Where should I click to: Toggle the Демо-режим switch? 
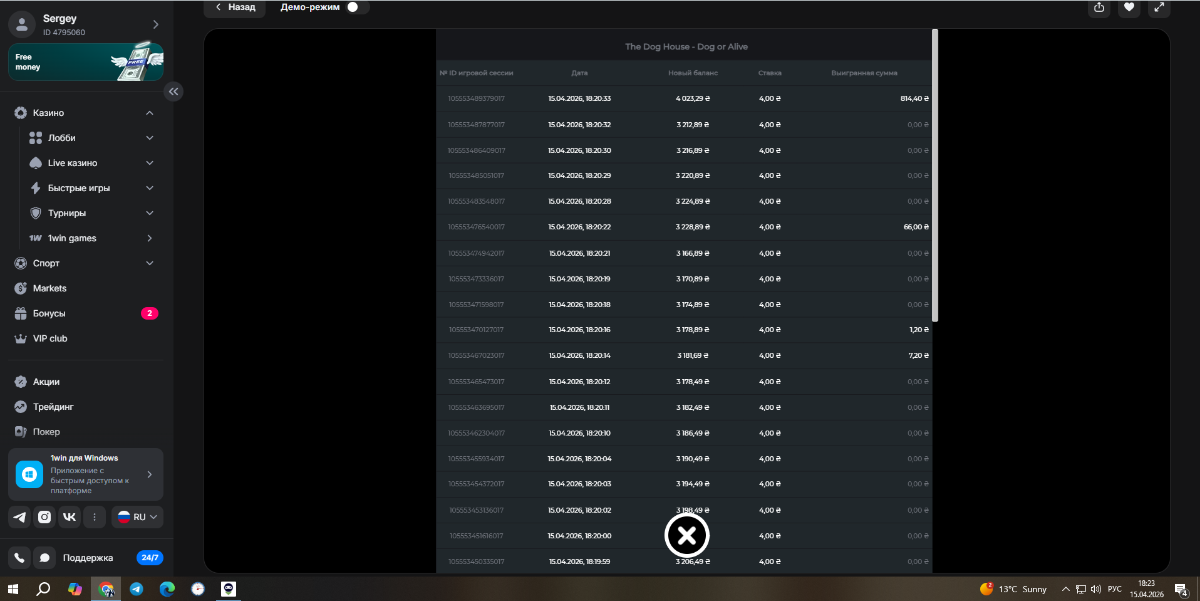tap(355, 7)
